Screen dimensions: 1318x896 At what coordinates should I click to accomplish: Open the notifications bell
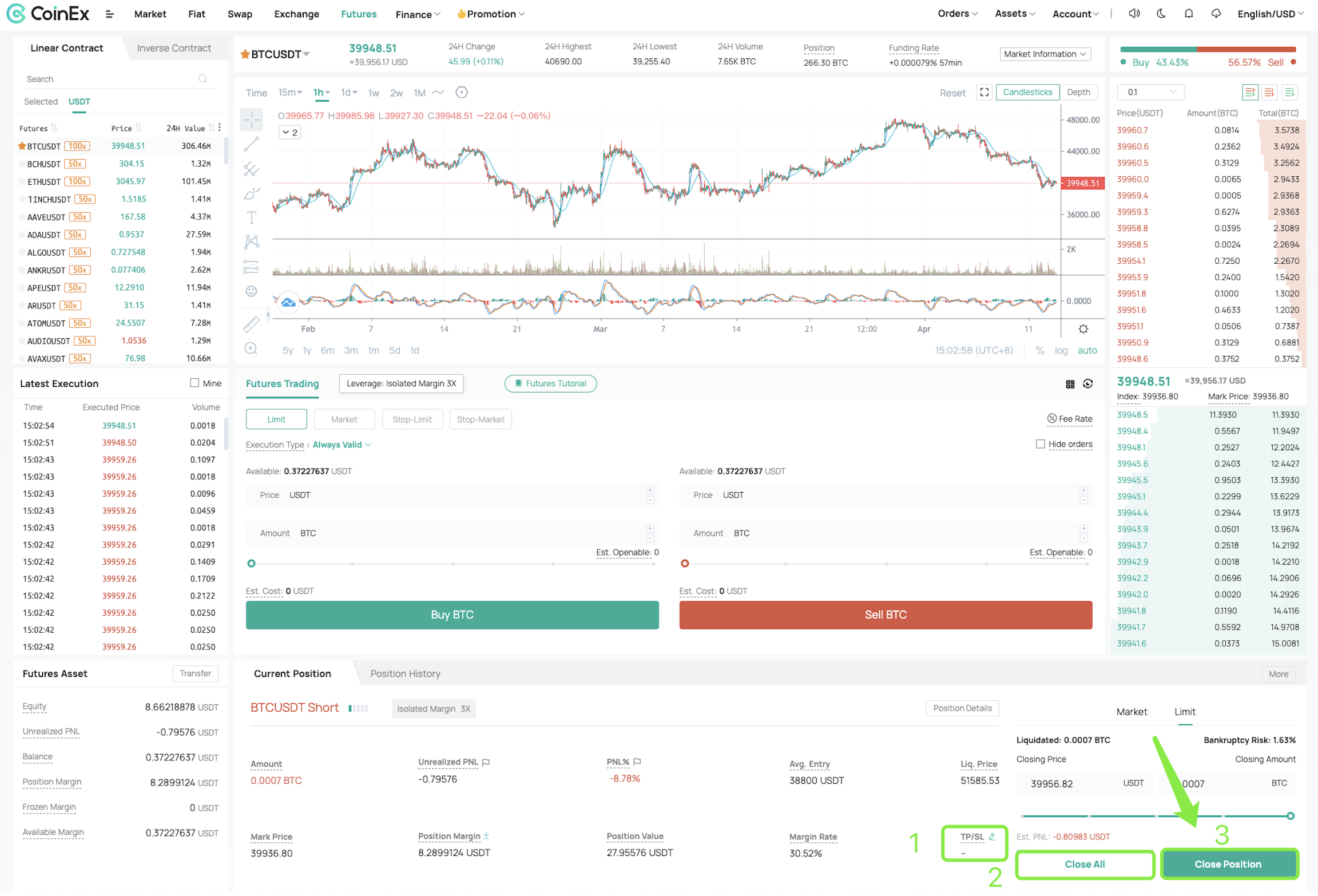[1188, 14]
